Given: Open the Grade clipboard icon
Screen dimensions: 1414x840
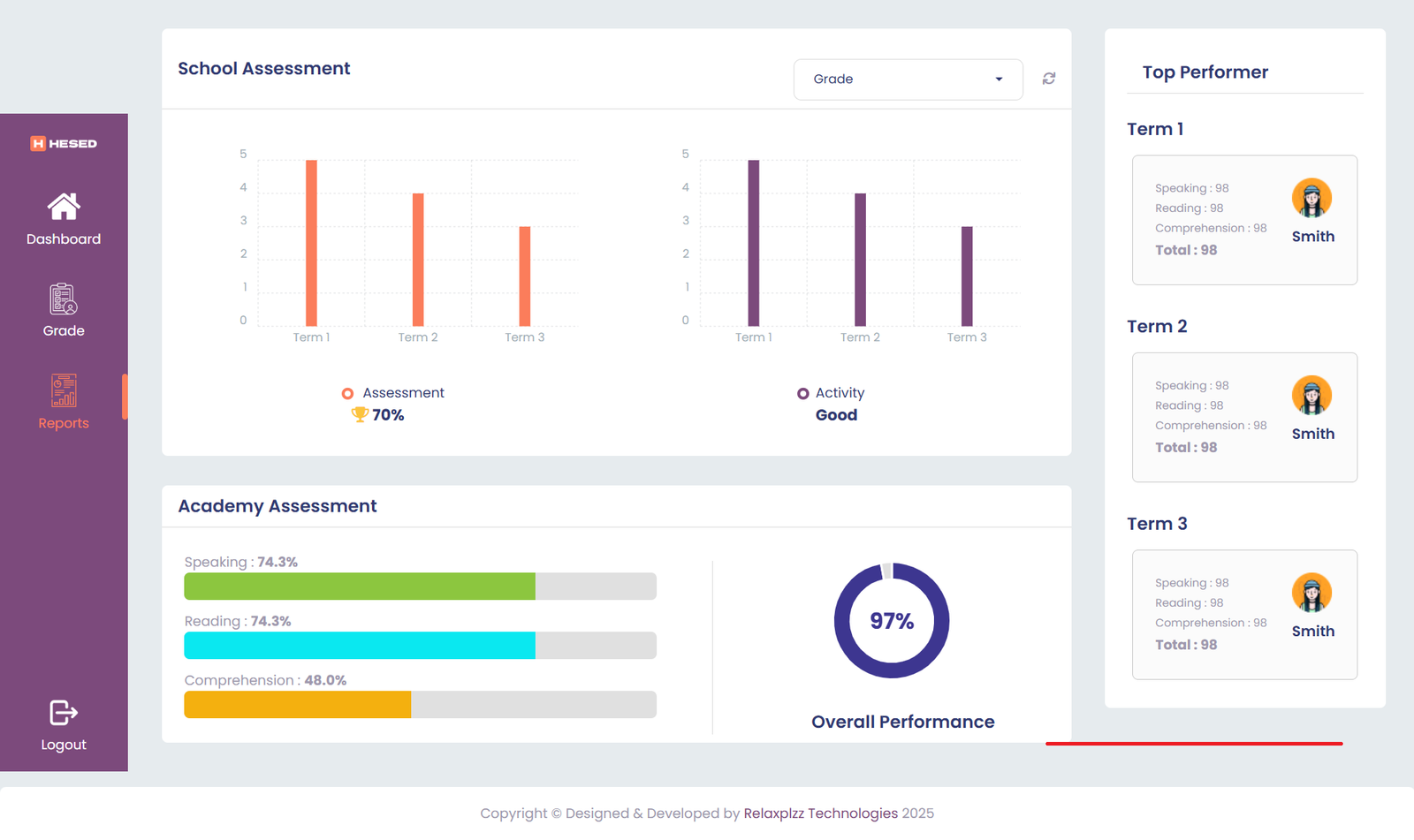Looking at the screenshot, I should click(x=64, y=299).
